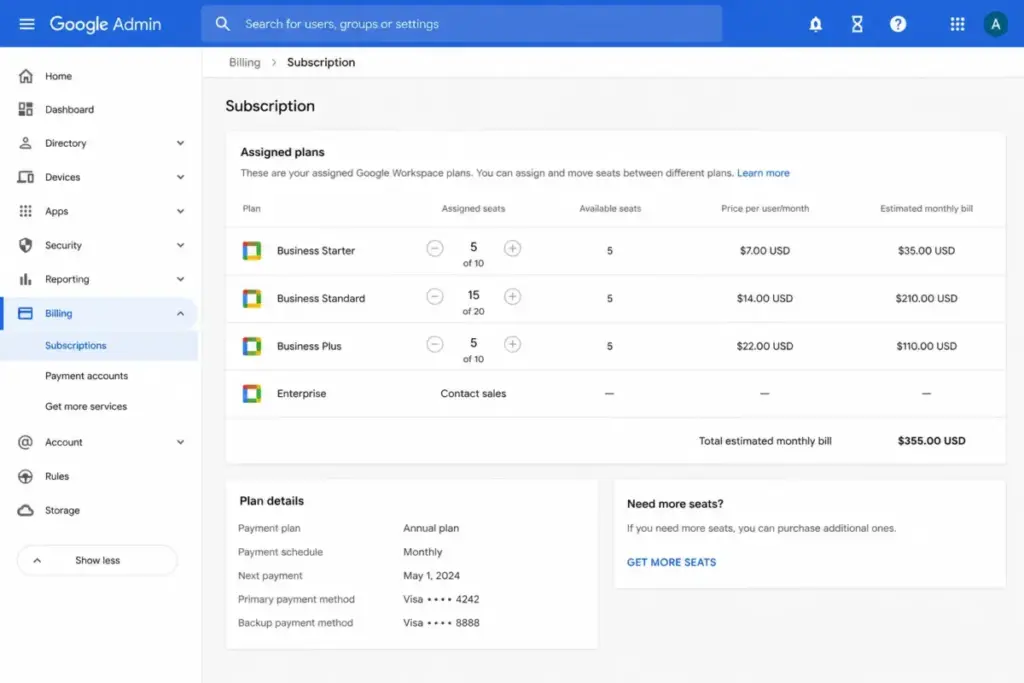
Task: Click the $7.00 USD price per user
Action: (x=765, y=251)
